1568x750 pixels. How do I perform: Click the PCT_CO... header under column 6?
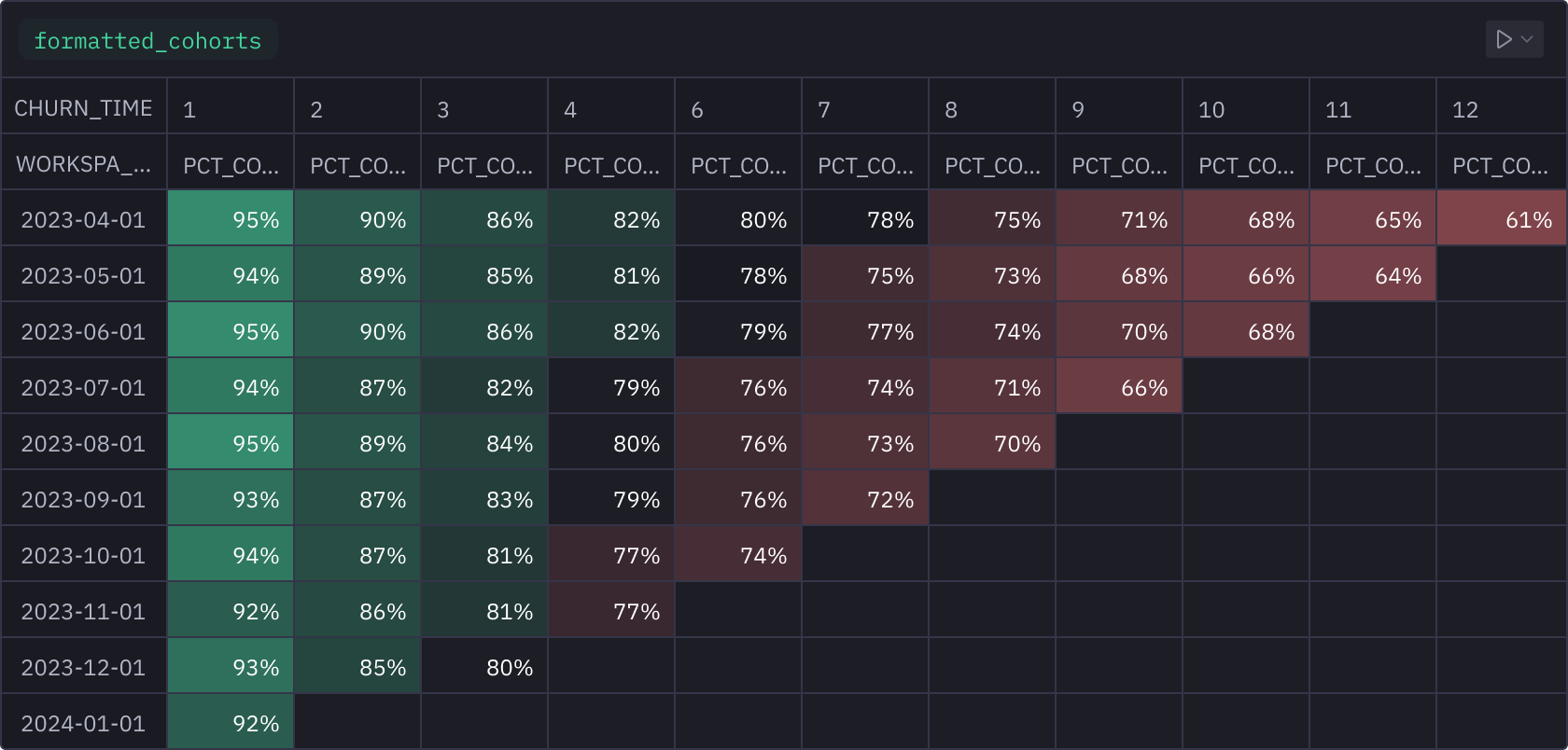tap(737, 164)
